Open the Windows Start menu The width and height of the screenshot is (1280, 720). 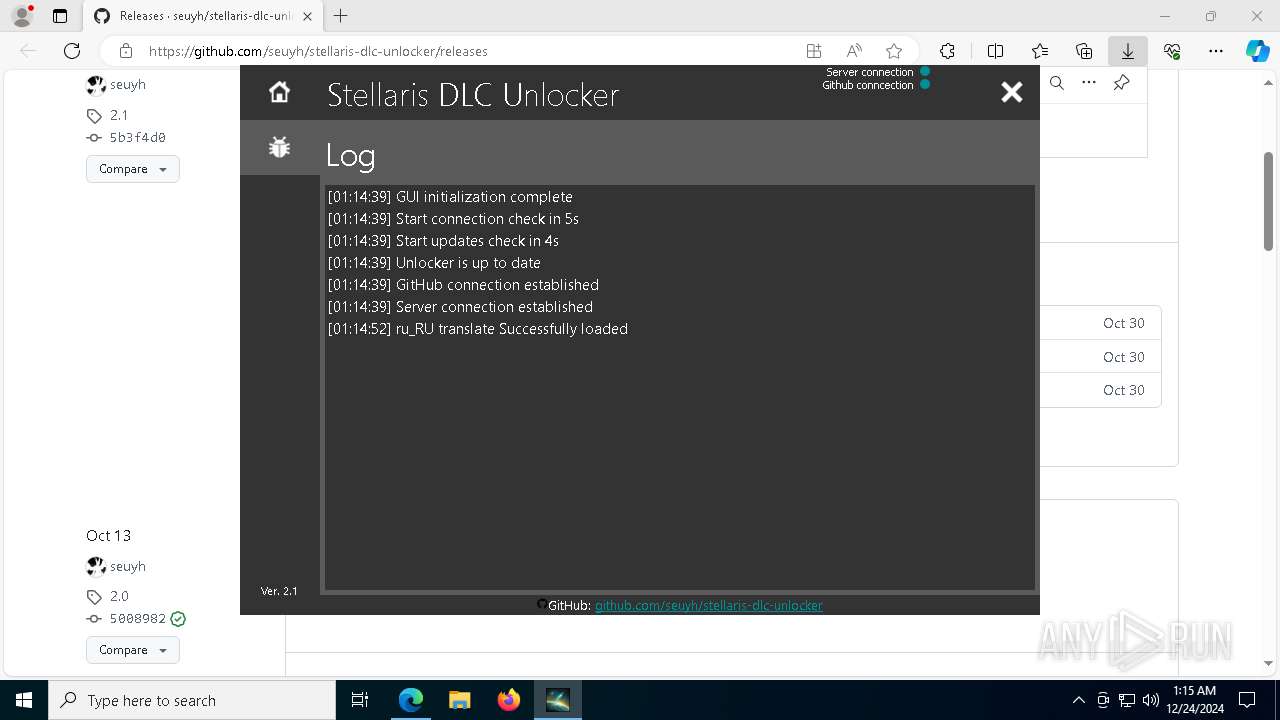[x=24, y=700]
